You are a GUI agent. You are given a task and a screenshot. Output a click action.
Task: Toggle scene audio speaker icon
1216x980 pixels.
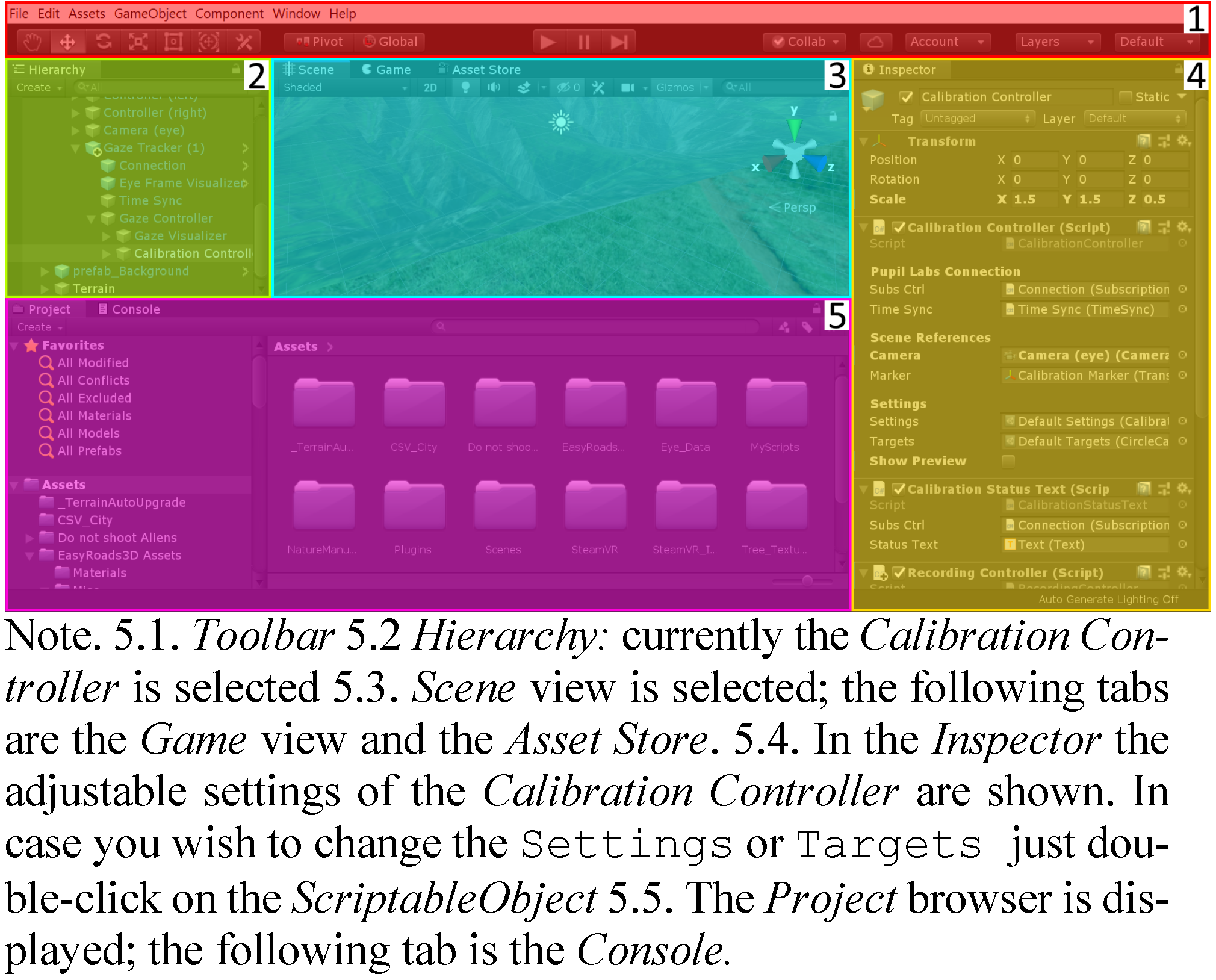494,87
